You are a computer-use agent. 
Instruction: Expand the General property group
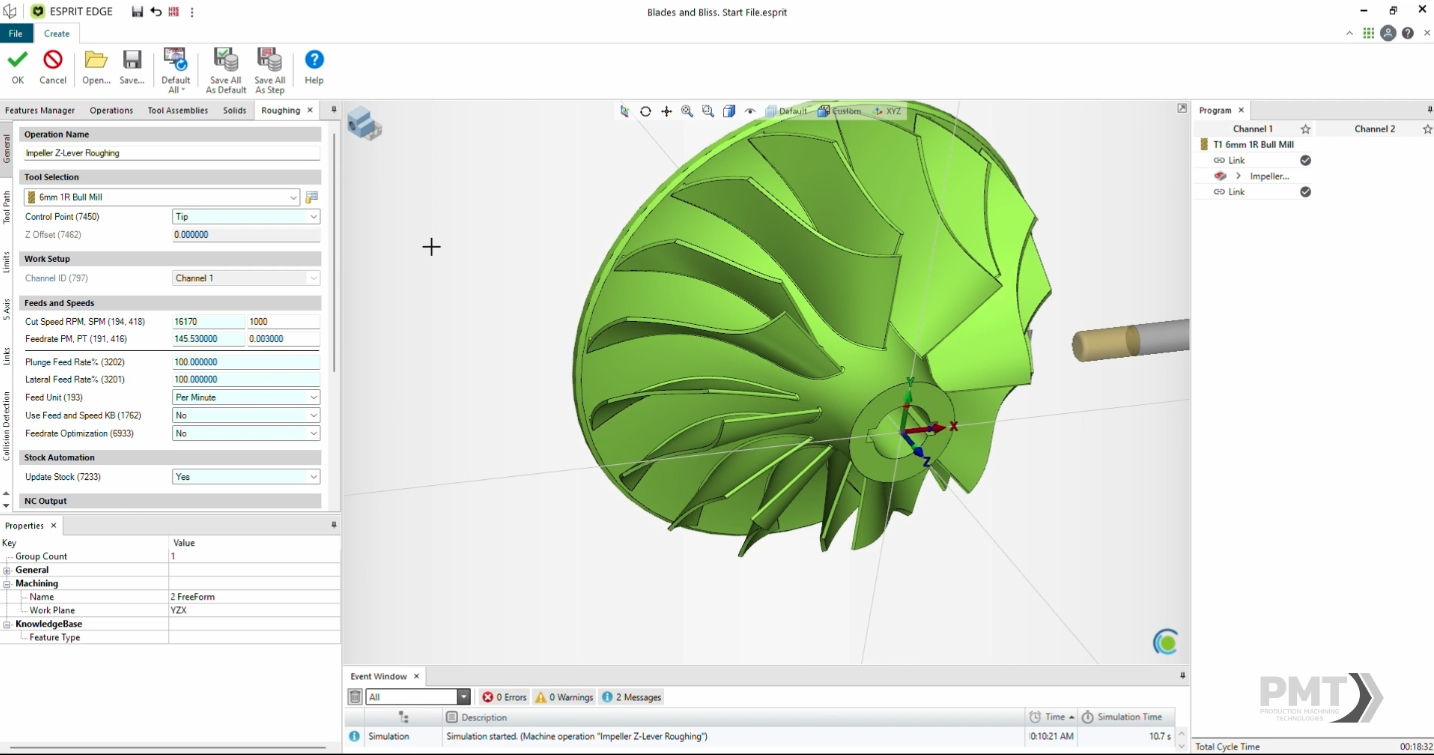[x=6, y=570]
